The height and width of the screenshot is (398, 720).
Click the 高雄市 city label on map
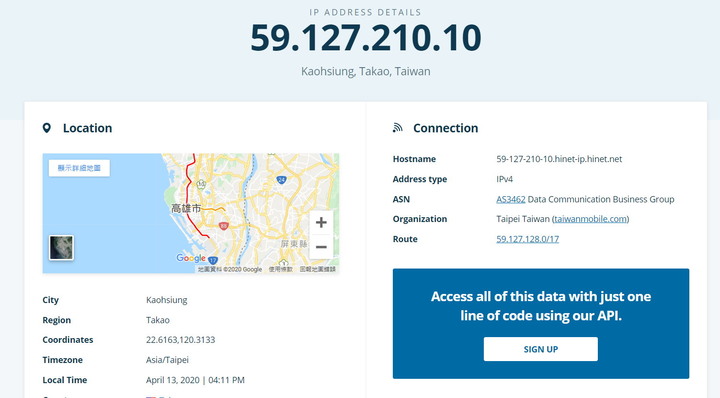[x=186, y=208]
